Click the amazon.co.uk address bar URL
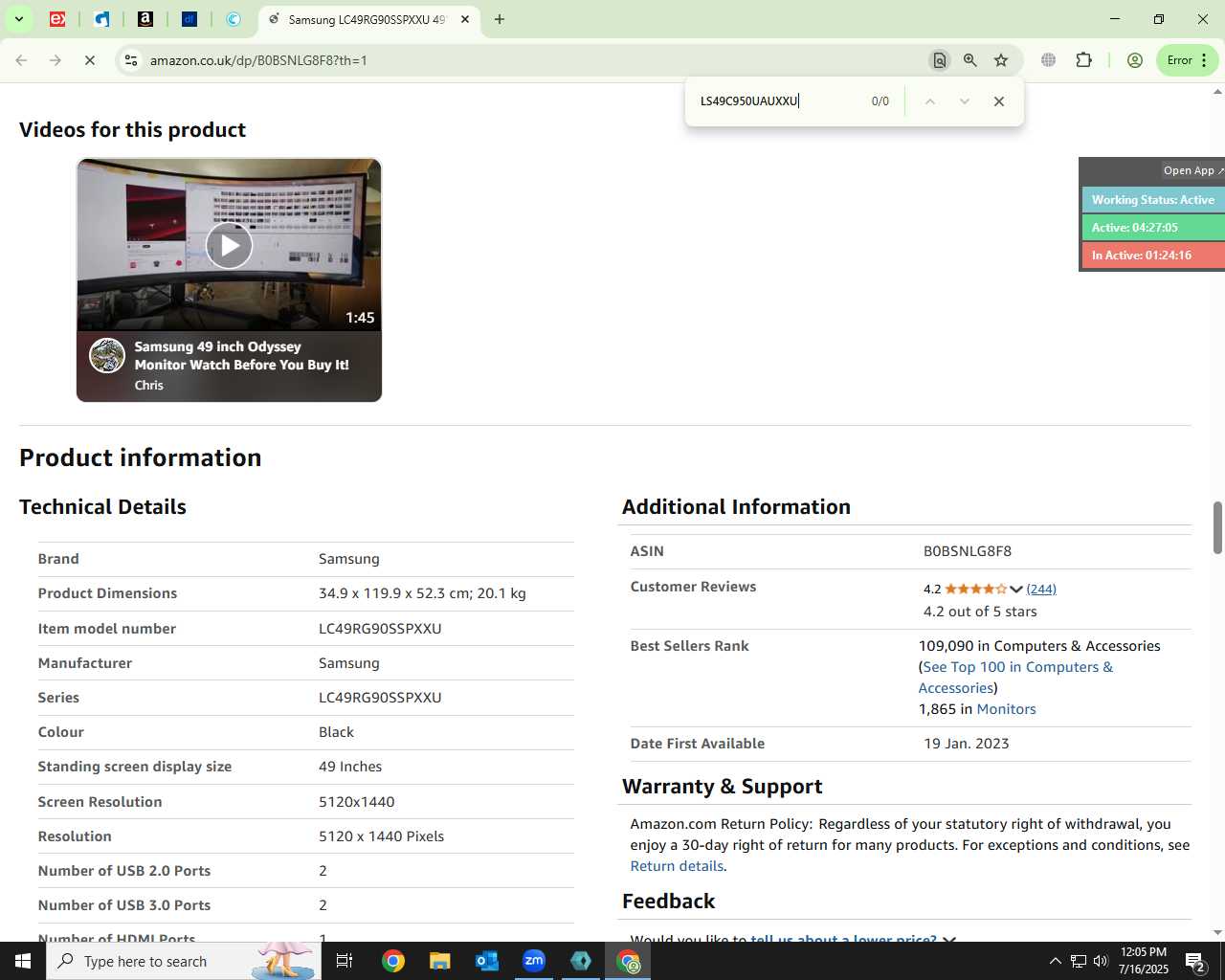 click(x=258, y=60)
